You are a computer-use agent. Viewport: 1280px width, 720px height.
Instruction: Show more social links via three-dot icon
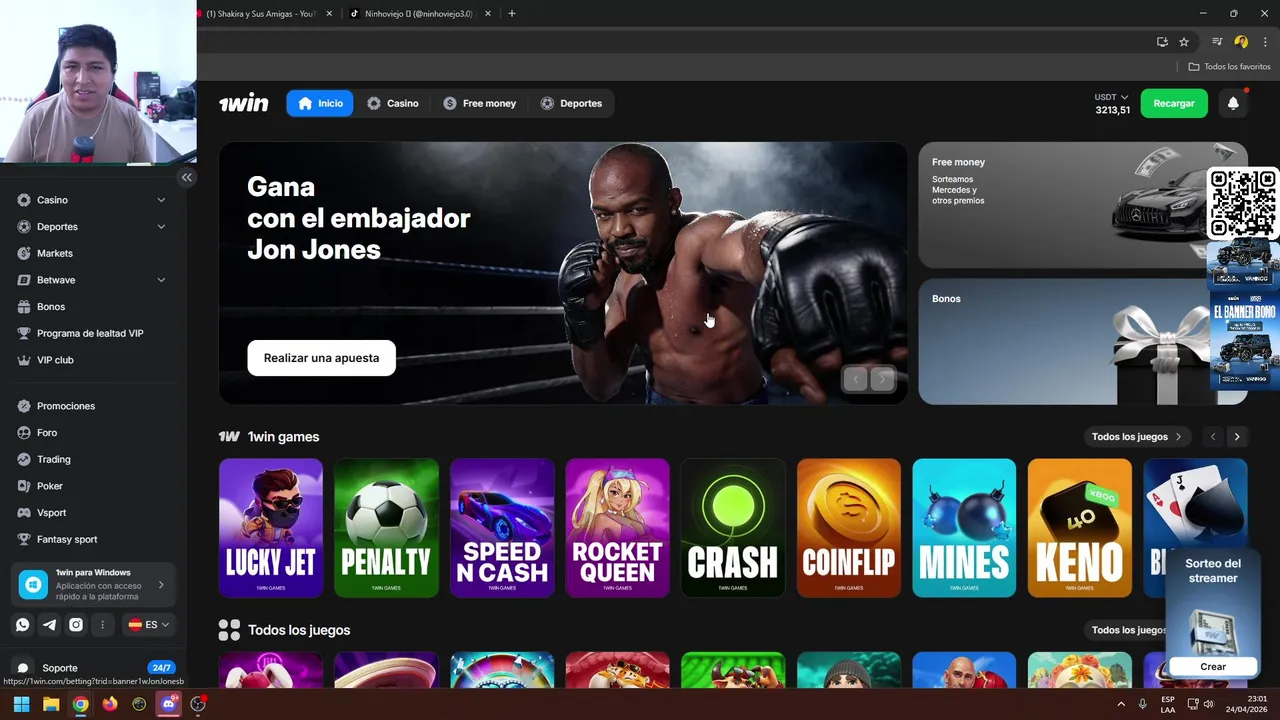pyautogui.click(x=102, y=624)
